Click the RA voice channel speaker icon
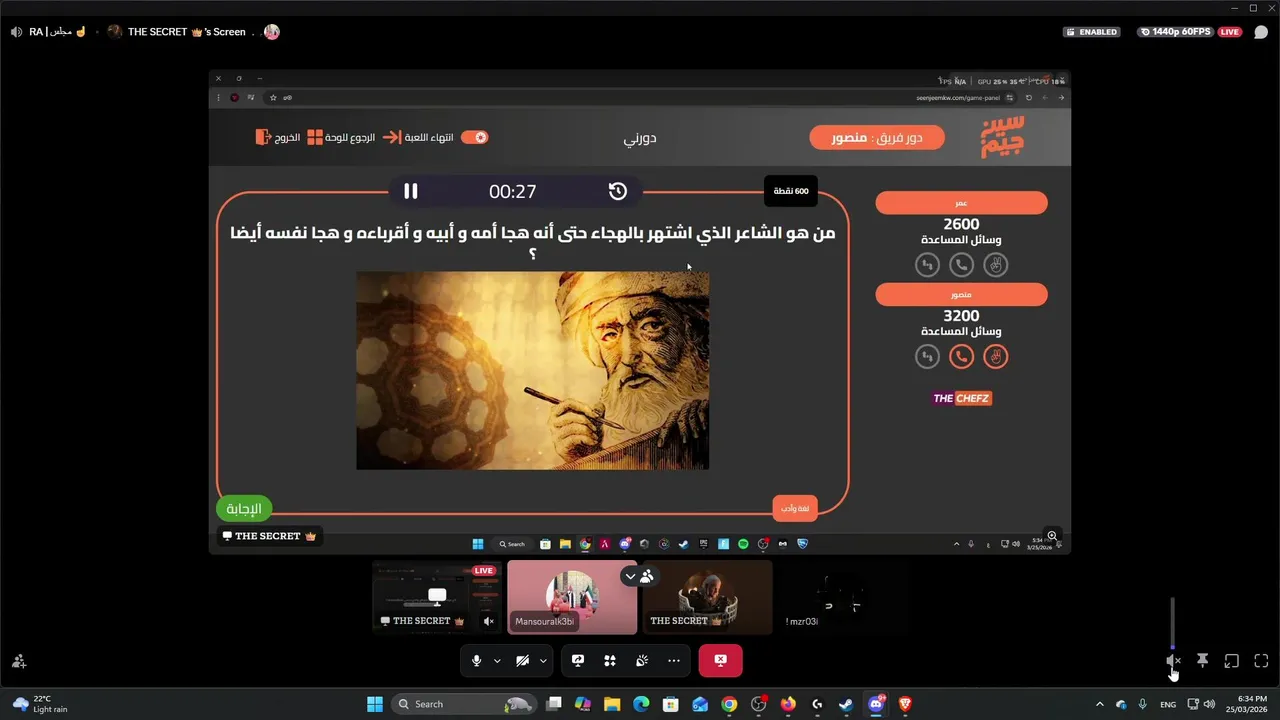Image resolution: width=1280 pixels, height=720 pixels. click(x=16, y=32)
